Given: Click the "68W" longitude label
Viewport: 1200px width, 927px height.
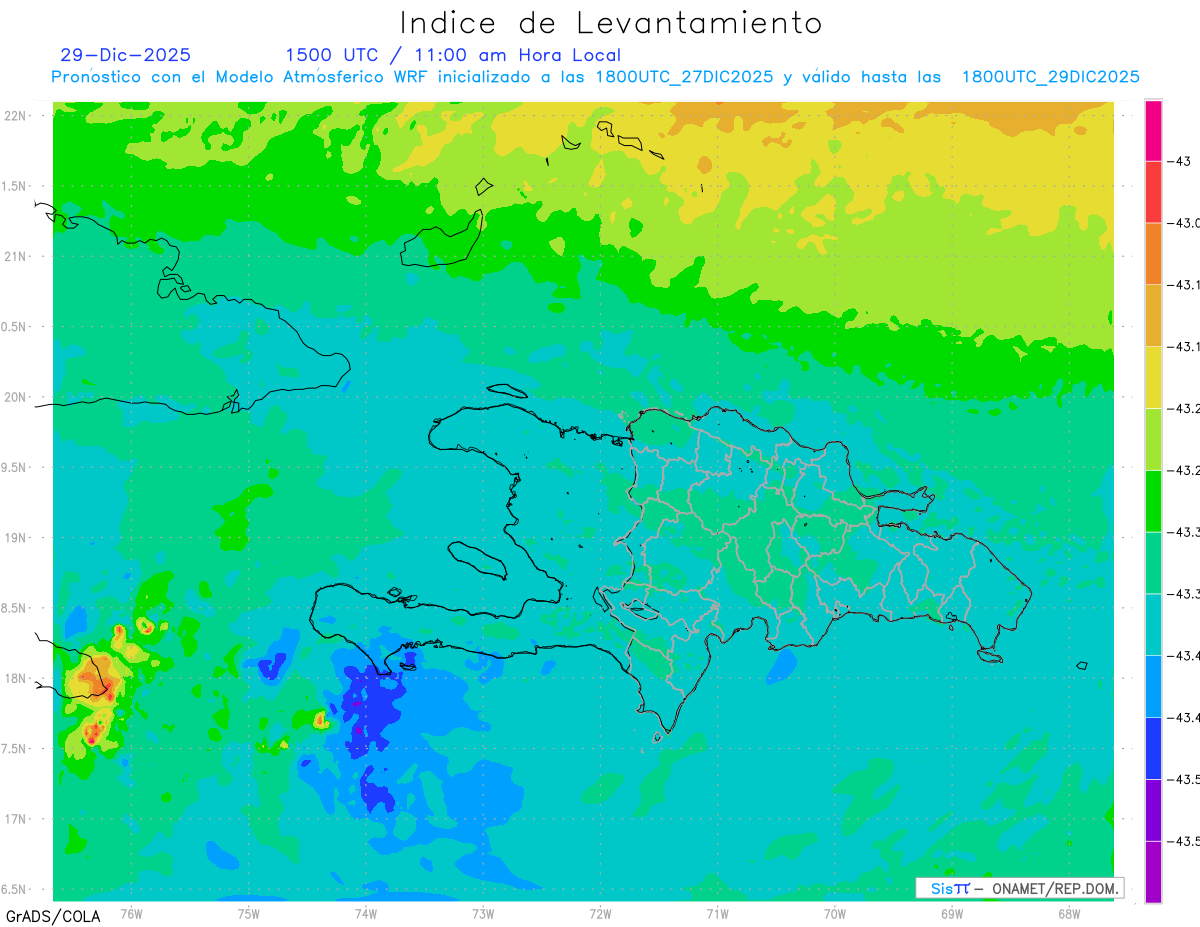Looking at the screenshot, I should 1069,913.
